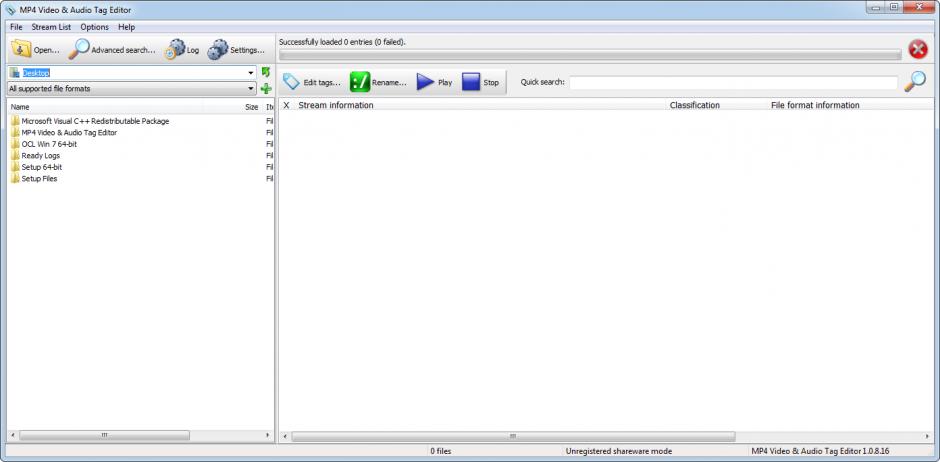940x462 pixels.
Task: Open the Log viewer
Action: [182, 50]
